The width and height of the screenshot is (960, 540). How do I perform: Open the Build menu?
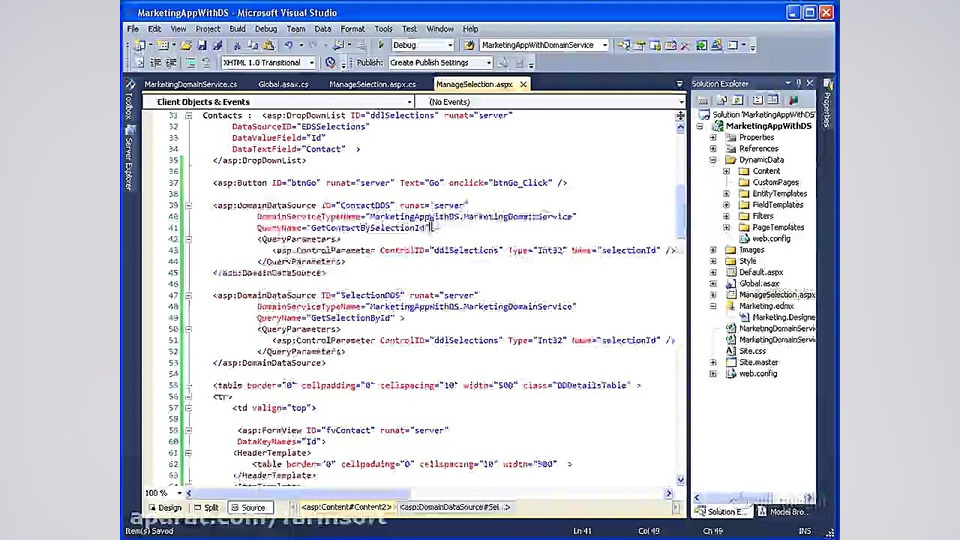[x=237, y=29]
